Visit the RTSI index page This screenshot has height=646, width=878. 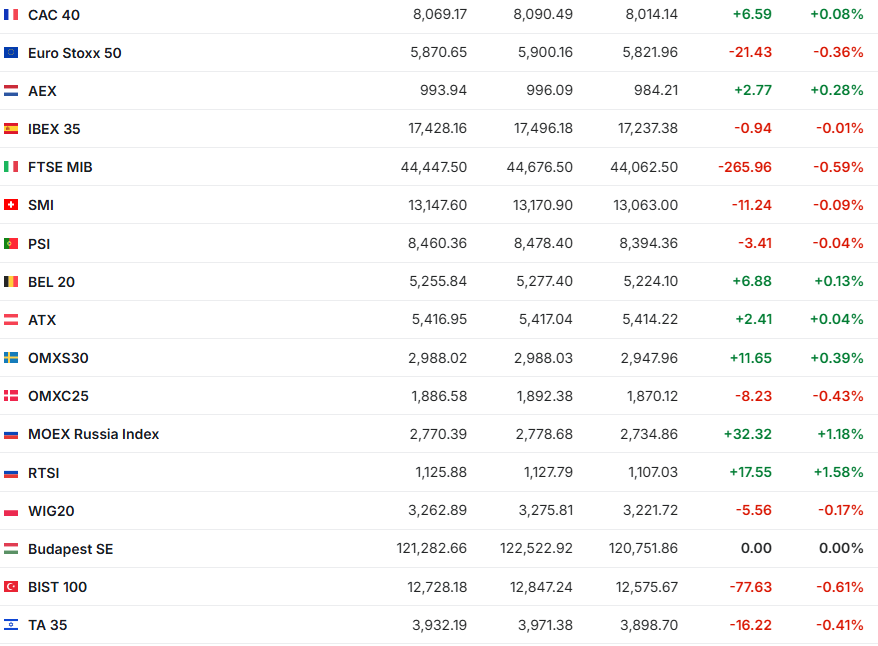point(44,473)
